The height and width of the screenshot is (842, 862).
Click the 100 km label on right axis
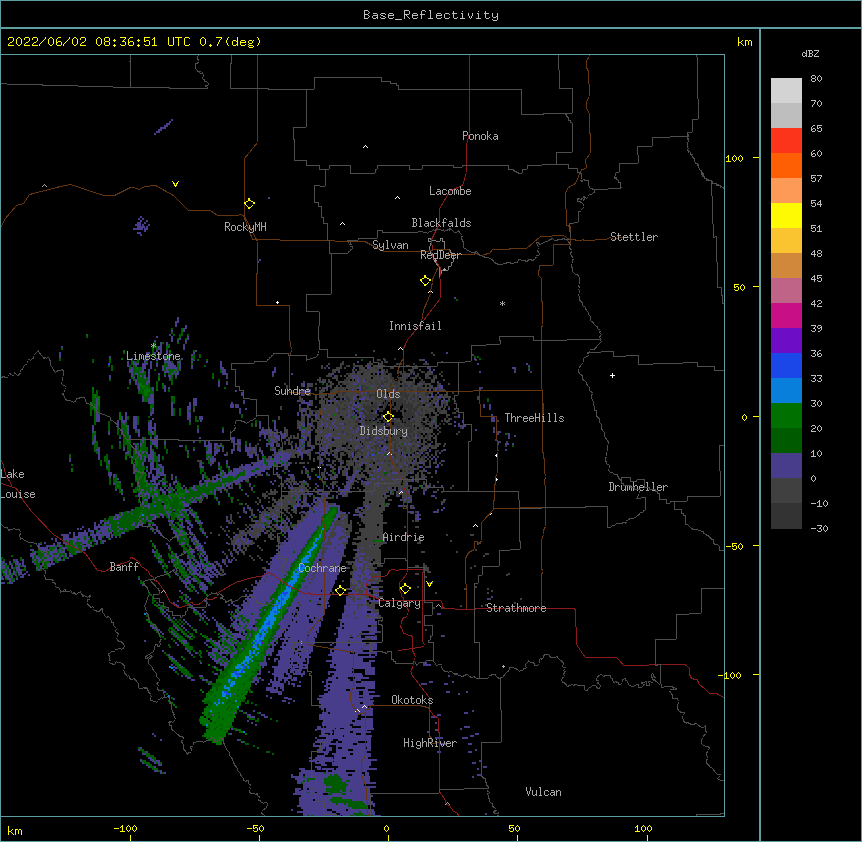pos(734,158)
